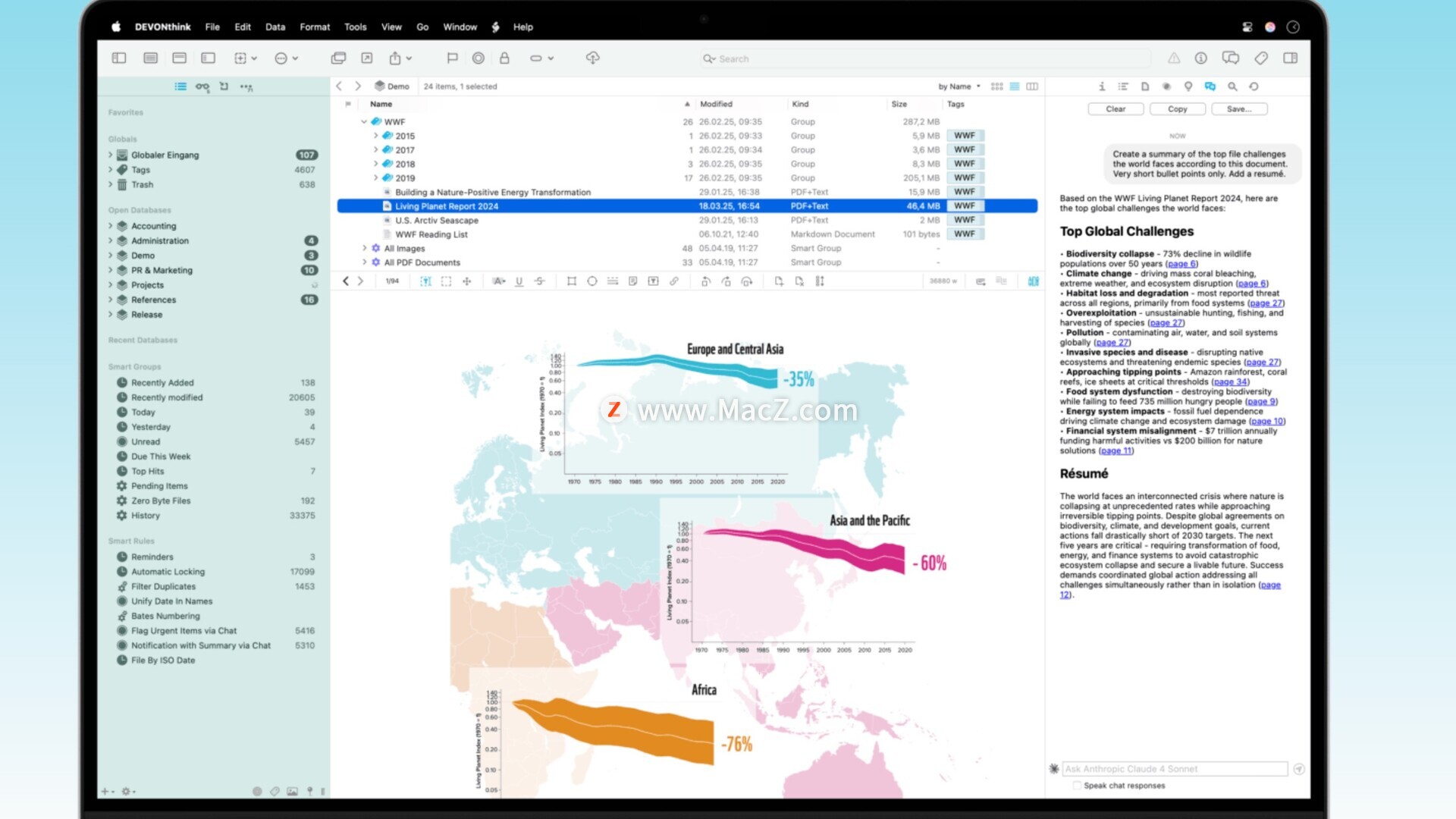Image resolution: width=1456 pixels, height=819 pixels.
Task: Open the label pill dropdown in toolbar
Action: pyautogui.click(x=541, y=58)
